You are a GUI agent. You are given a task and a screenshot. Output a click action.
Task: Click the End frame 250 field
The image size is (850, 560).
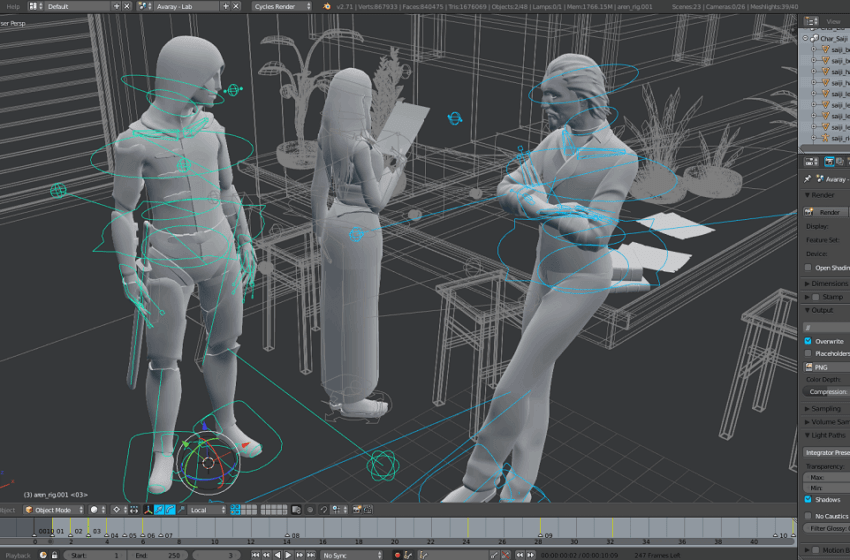pyautogui.click(x=156, y=554)
